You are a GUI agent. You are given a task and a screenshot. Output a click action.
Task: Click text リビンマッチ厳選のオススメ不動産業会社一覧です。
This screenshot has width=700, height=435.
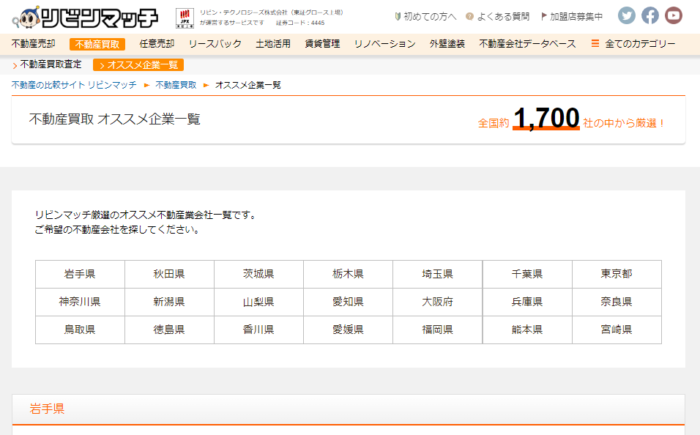point(146,215)
